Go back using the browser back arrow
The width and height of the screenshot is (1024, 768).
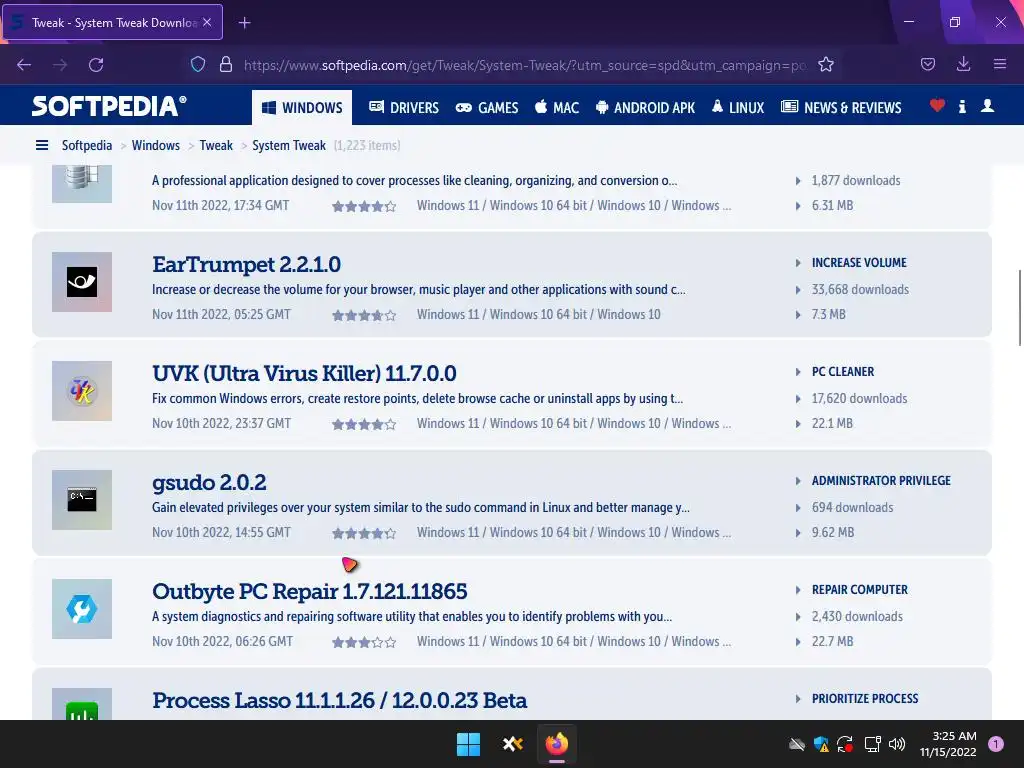[x=24, y=65]
